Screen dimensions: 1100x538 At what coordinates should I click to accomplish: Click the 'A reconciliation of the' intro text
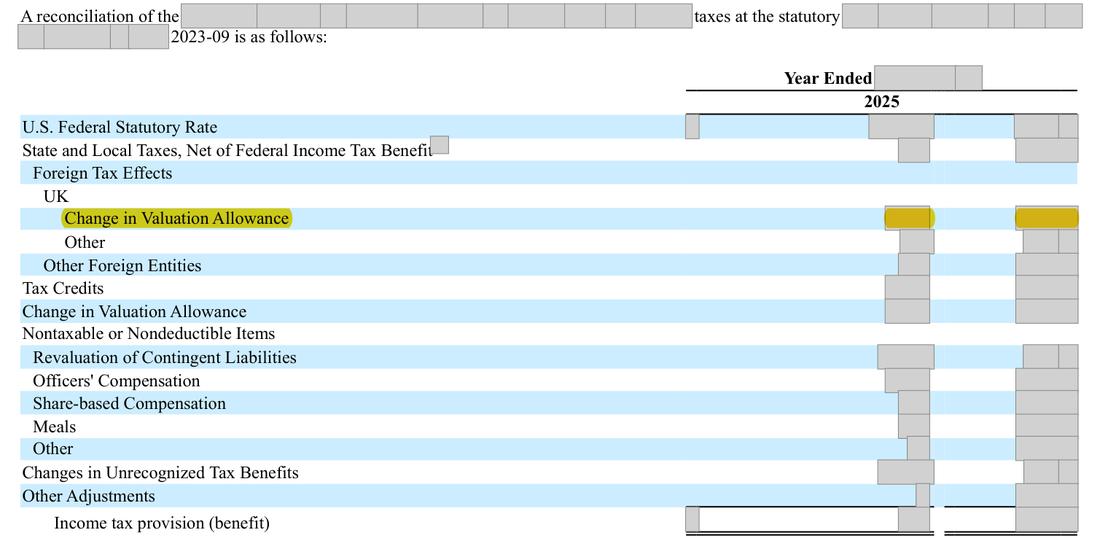[x=100, y=16]
